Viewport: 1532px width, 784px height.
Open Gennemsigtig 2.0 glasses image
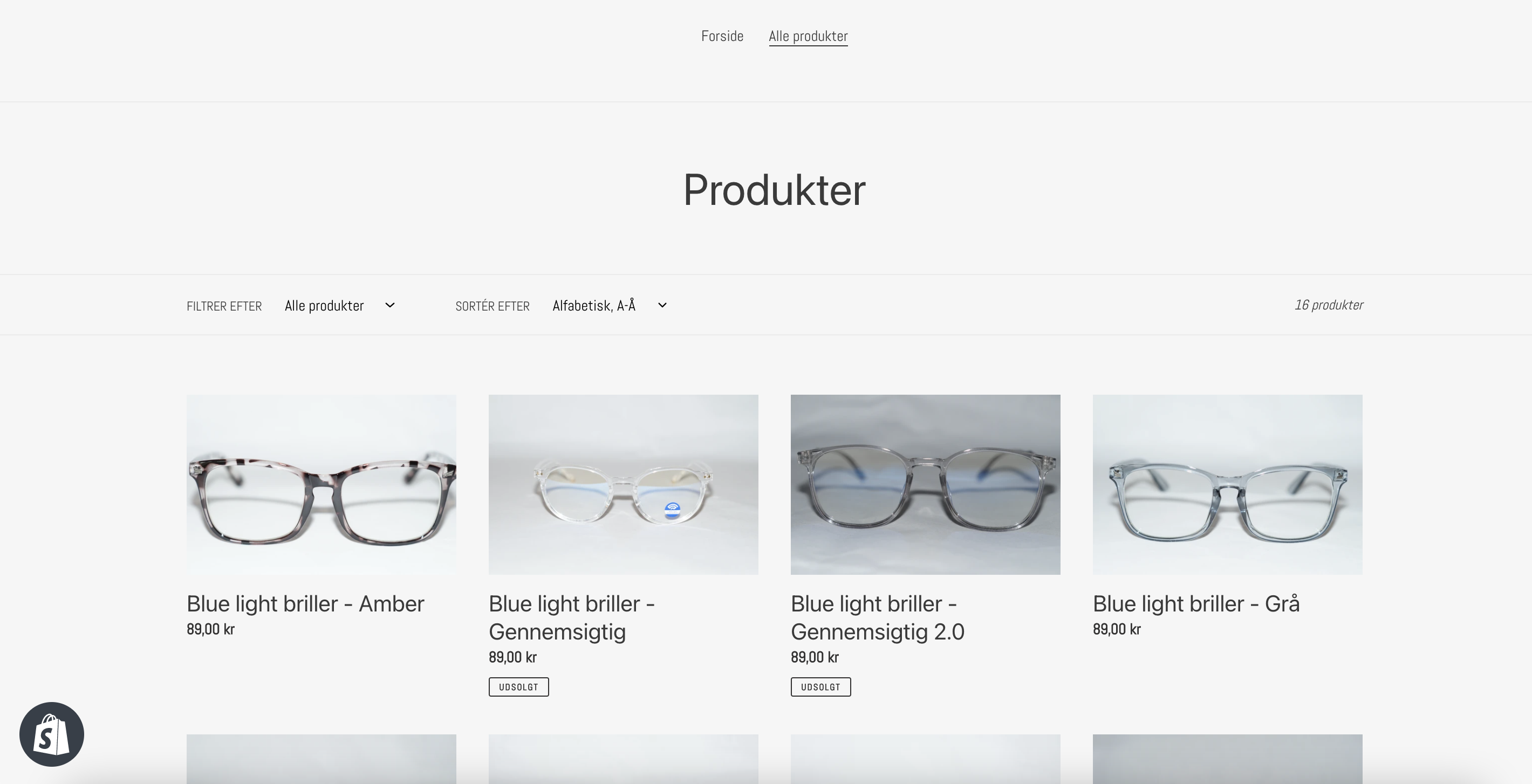click(925, 484)
